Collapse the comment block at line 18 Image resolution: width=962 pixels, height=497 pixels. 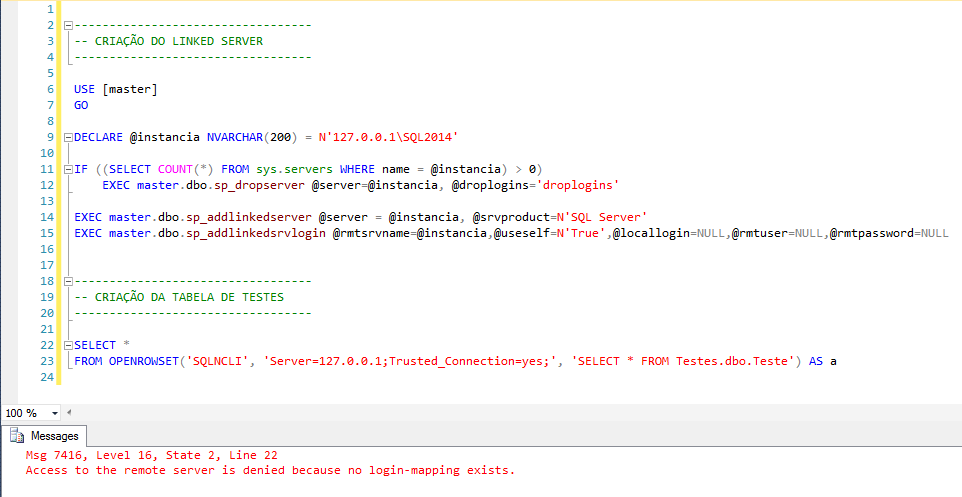click(x=68, y=282)
